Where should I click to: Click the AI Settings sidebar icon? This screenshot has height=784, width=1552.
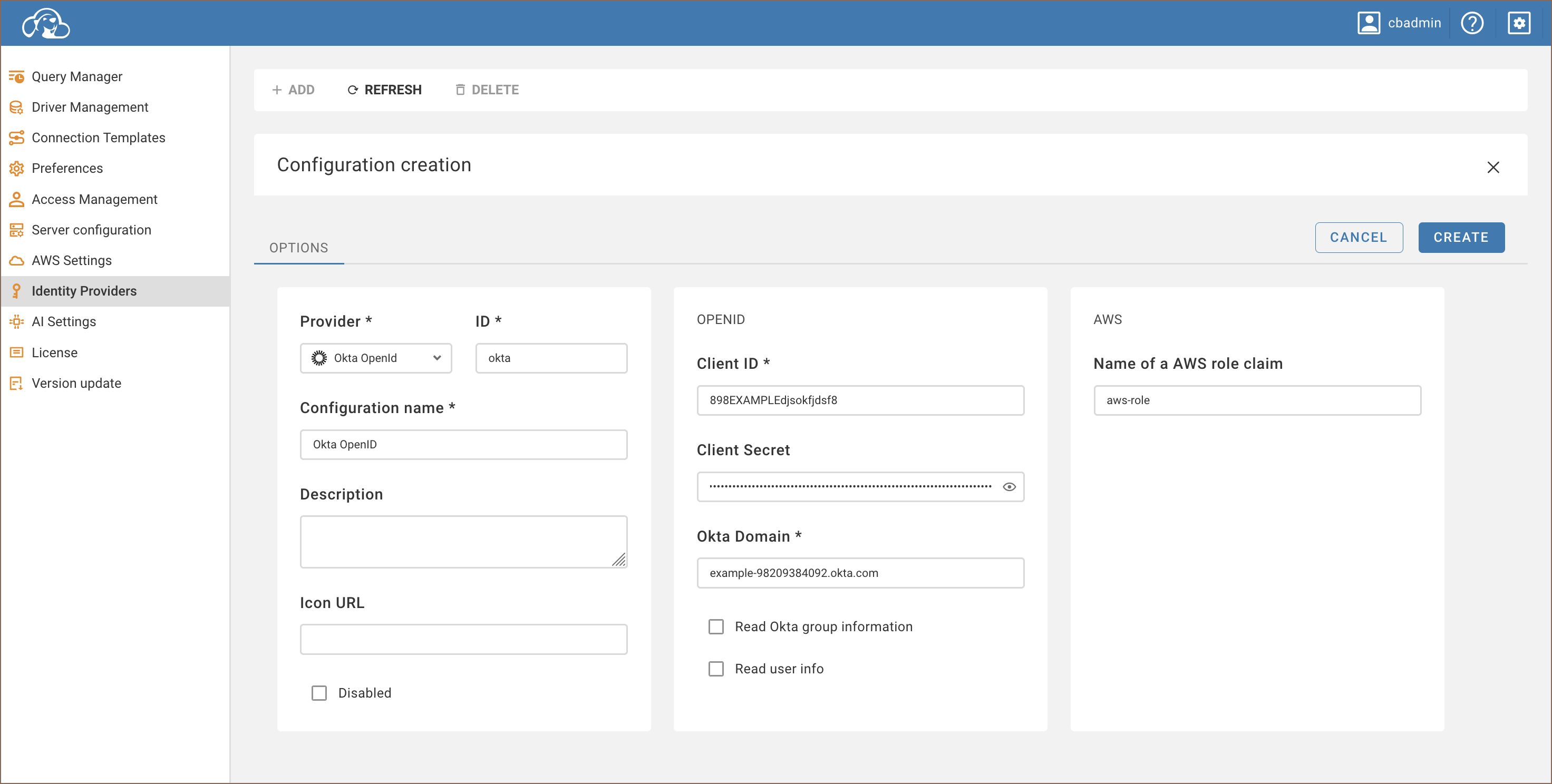(x=16, y=321)
